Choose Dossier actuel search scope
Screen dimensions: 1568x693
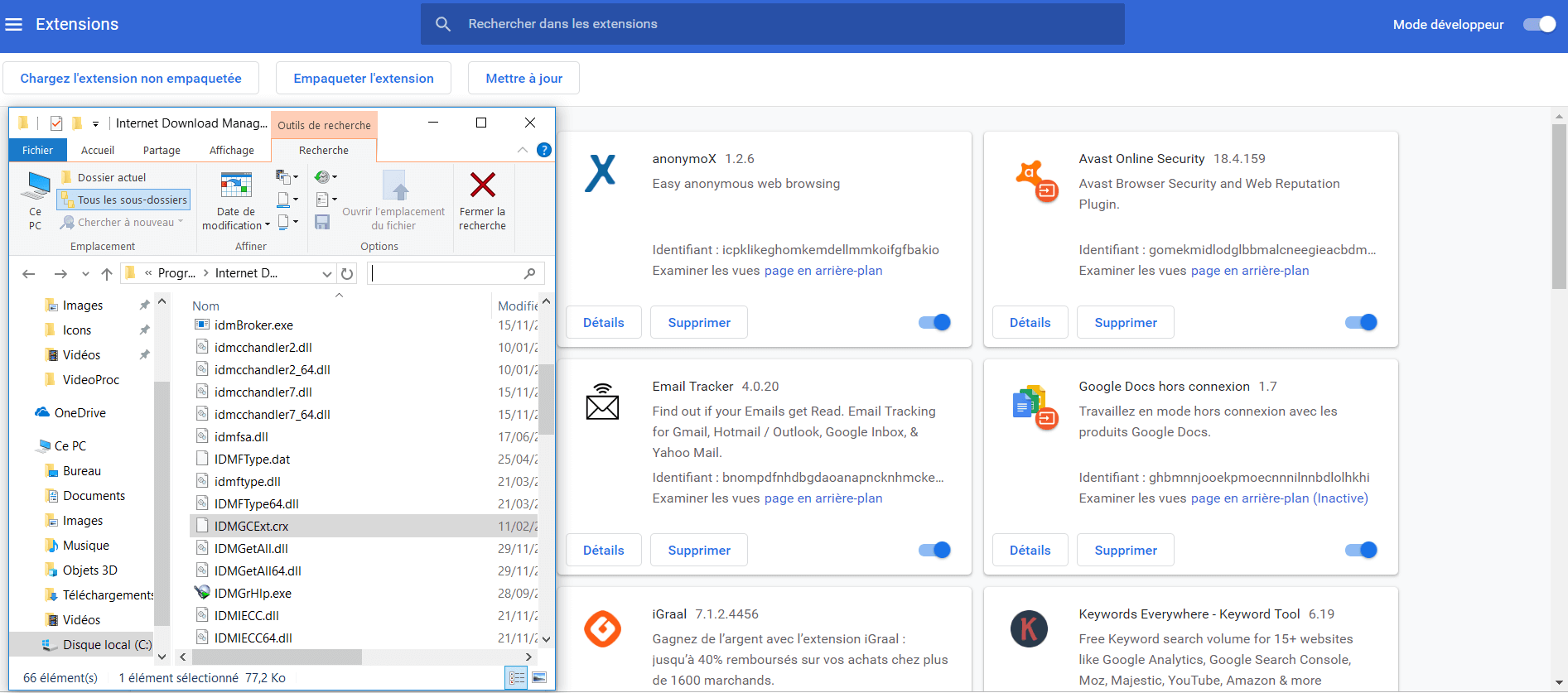(104, 177)
